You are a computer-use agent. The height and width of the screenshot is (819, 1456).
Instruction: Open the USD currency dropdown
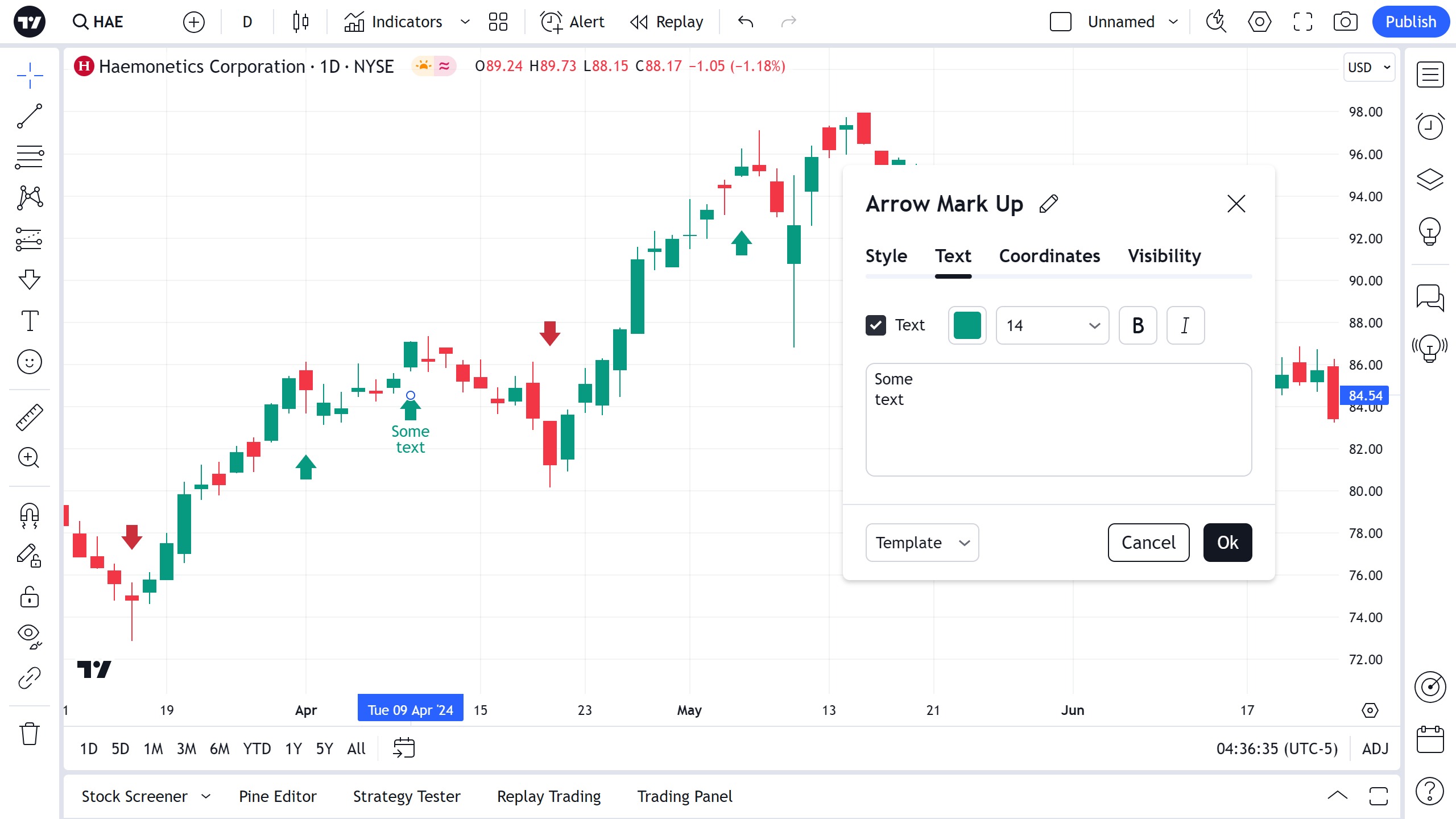coord(1369,67)
